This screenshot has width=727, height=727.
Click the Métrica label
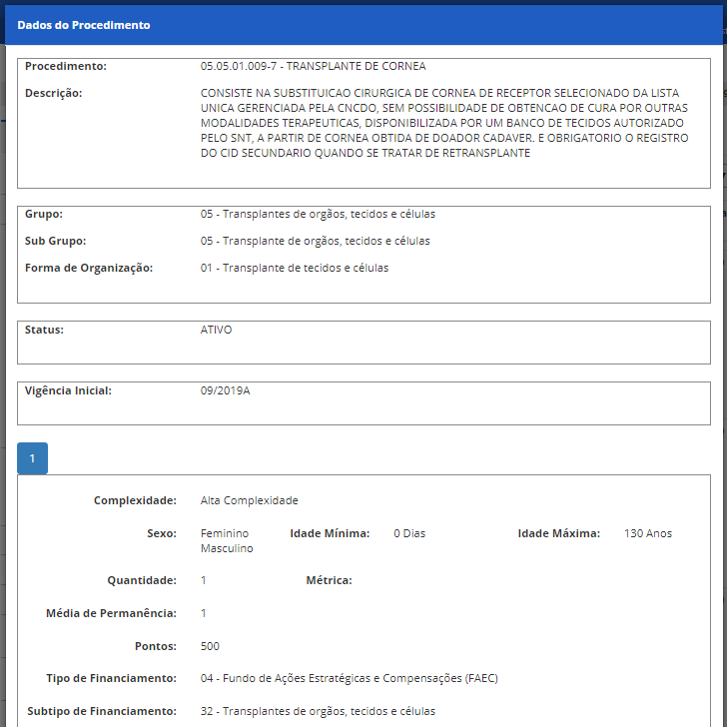328,580
